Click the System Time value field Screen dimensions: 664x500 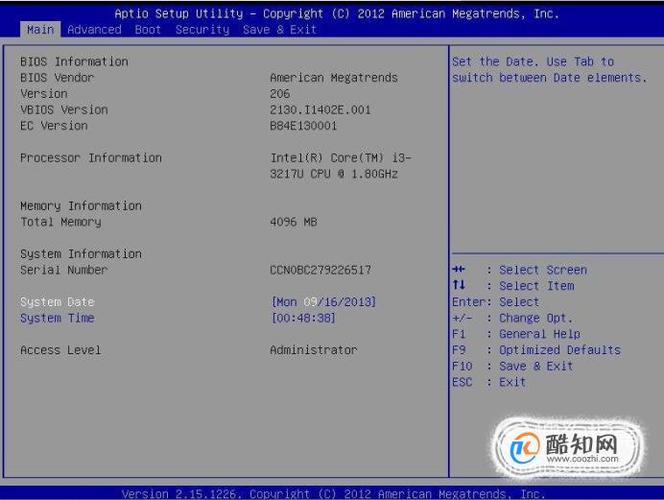pos(303,318)
